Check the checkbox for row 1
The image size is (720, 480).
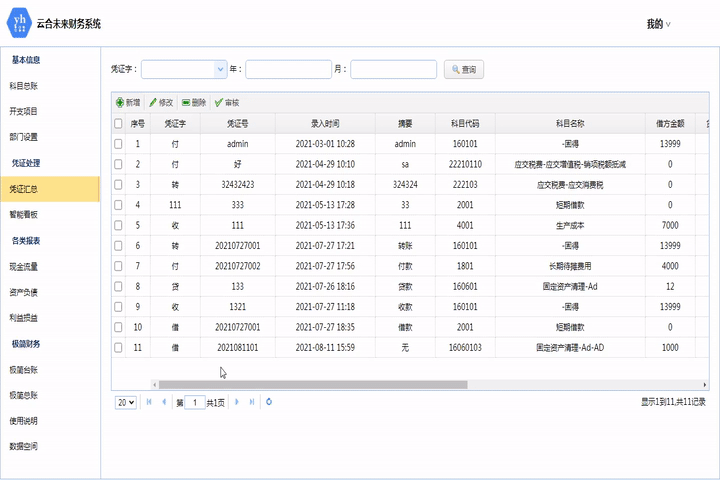[118, 144]
